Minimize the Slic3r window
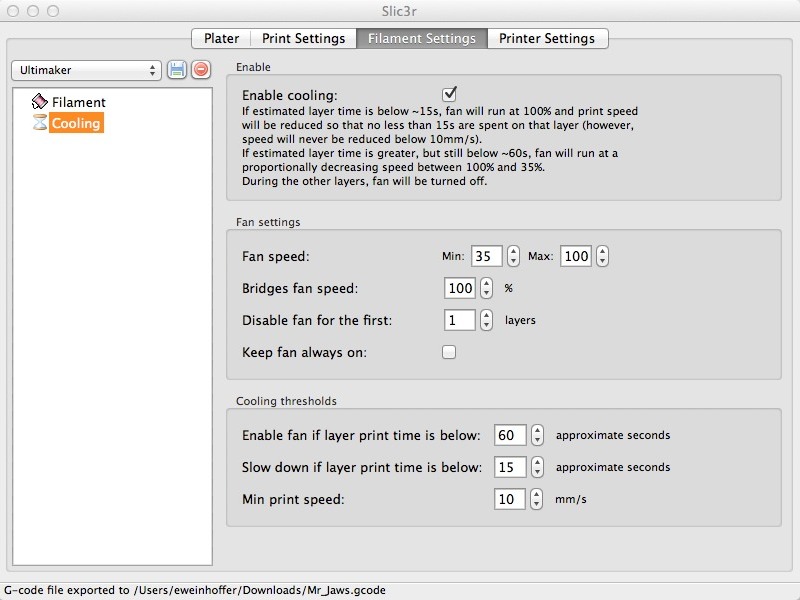800x600 pixels. click(33, 11)
